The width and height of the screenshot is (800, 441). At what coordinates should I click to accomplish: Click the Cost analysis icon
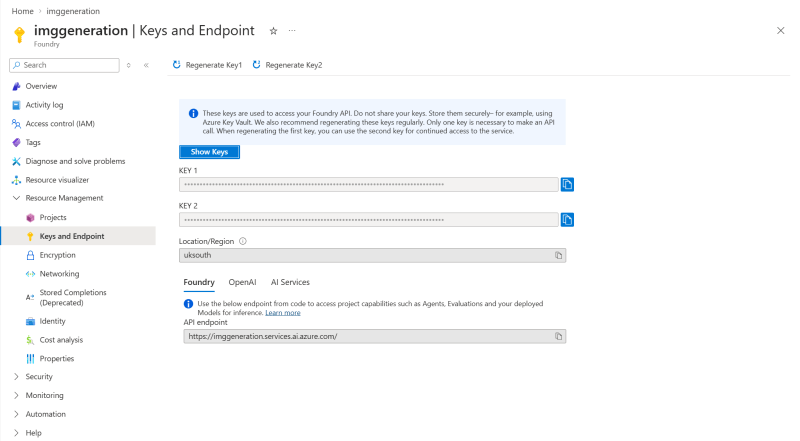click(x=30, y=340)
